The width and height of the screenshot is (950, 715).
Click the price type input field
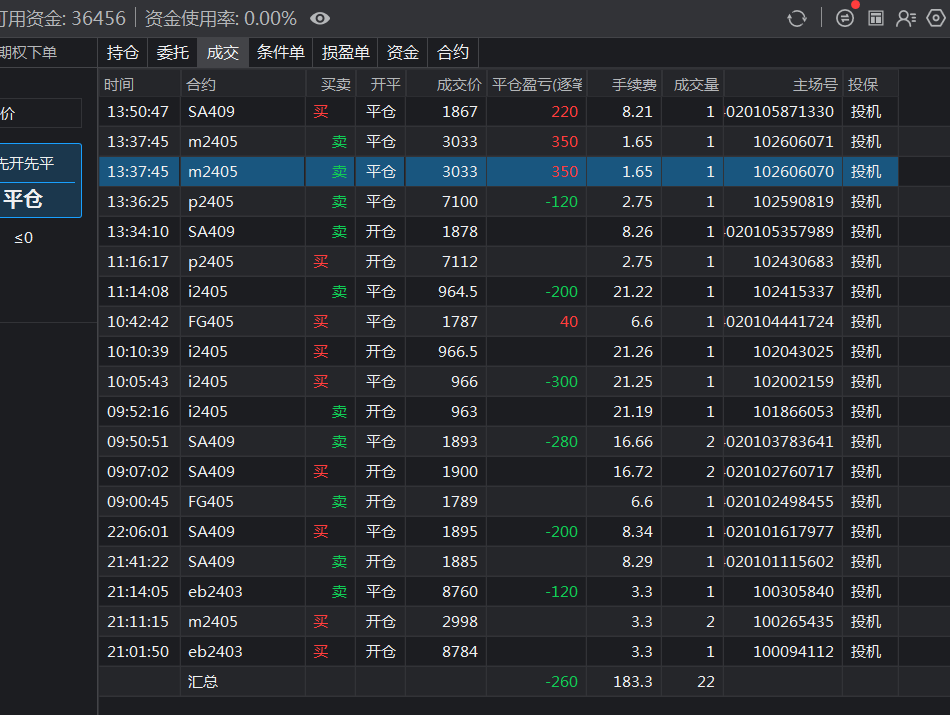click(40, 114)
